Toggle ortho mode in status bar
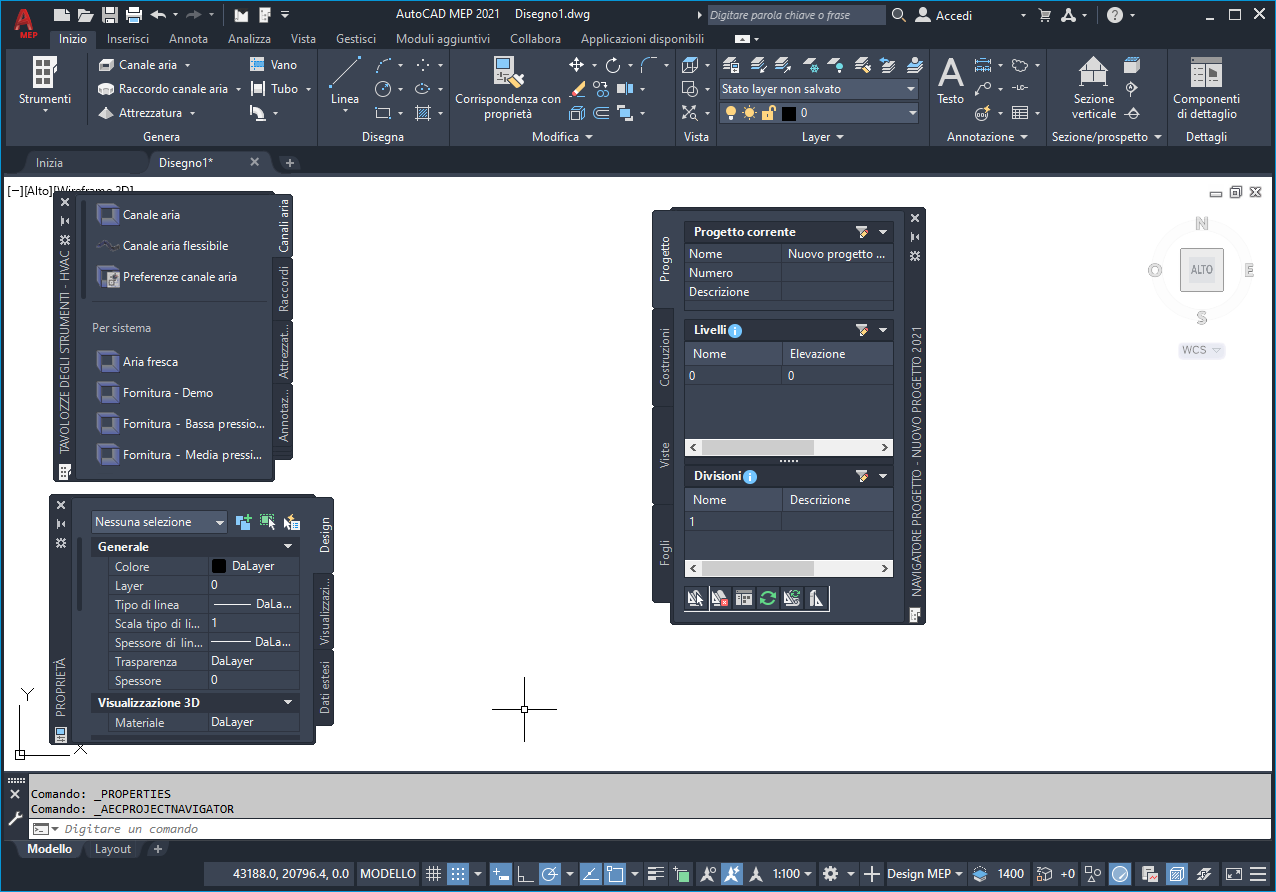The height and width of the screenshot is (892, 1276). [525, 874]
